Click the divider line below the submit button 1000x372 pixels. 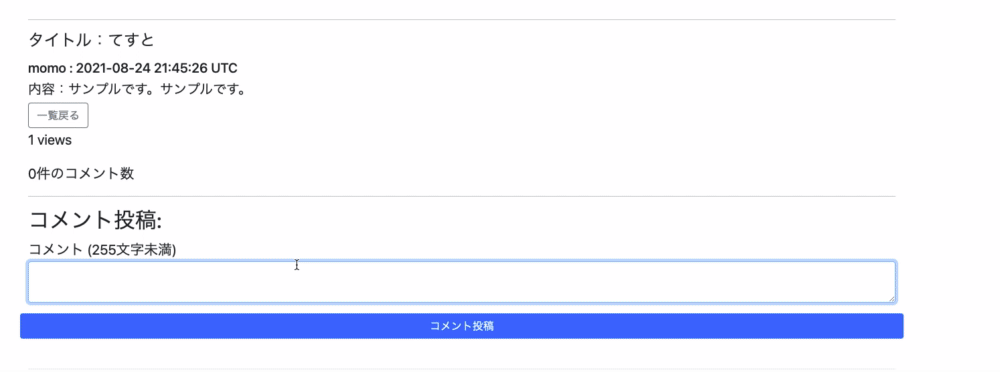tap(462, 368)
